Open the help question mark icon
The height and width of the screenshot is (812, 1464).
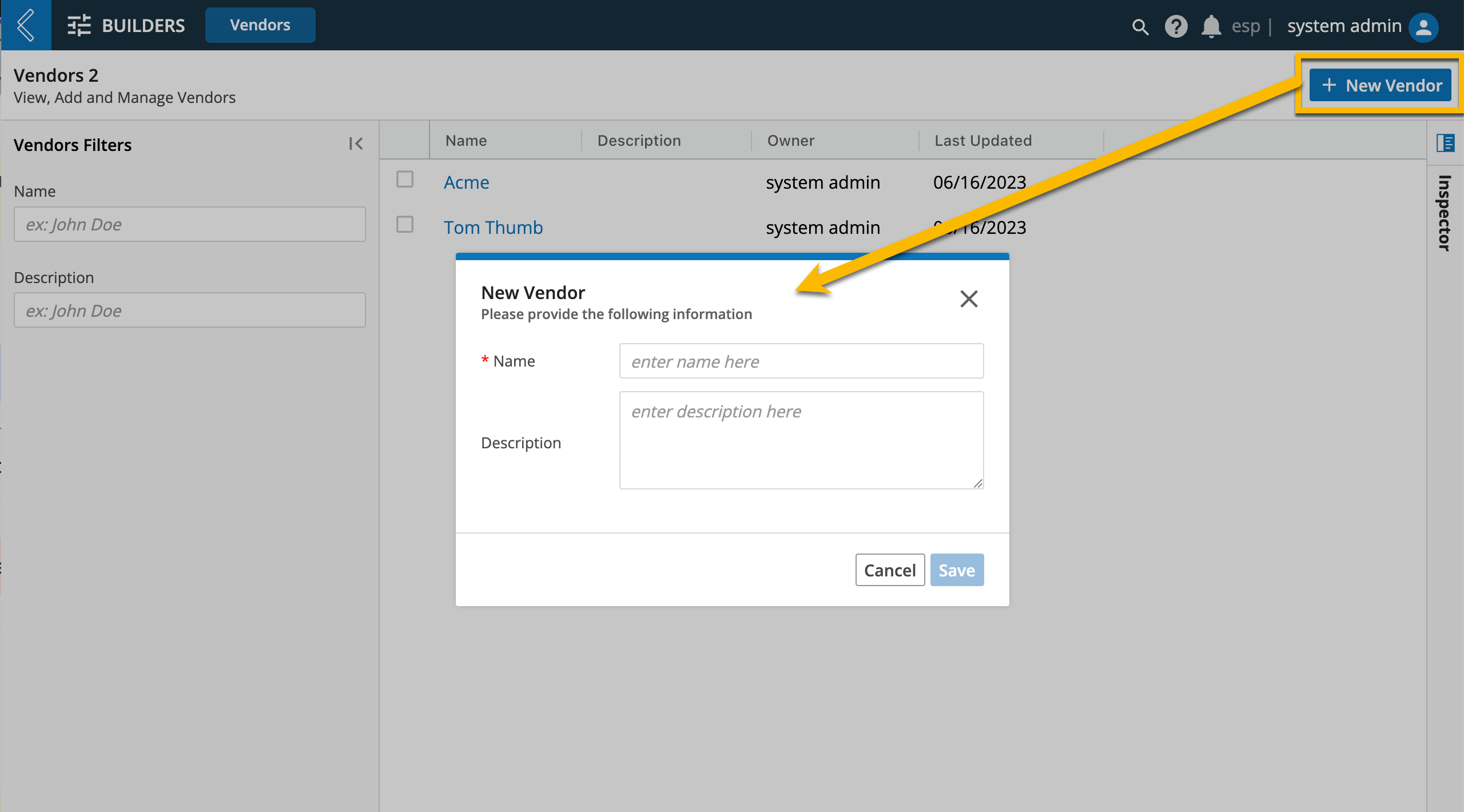(x=1176, y=26)
